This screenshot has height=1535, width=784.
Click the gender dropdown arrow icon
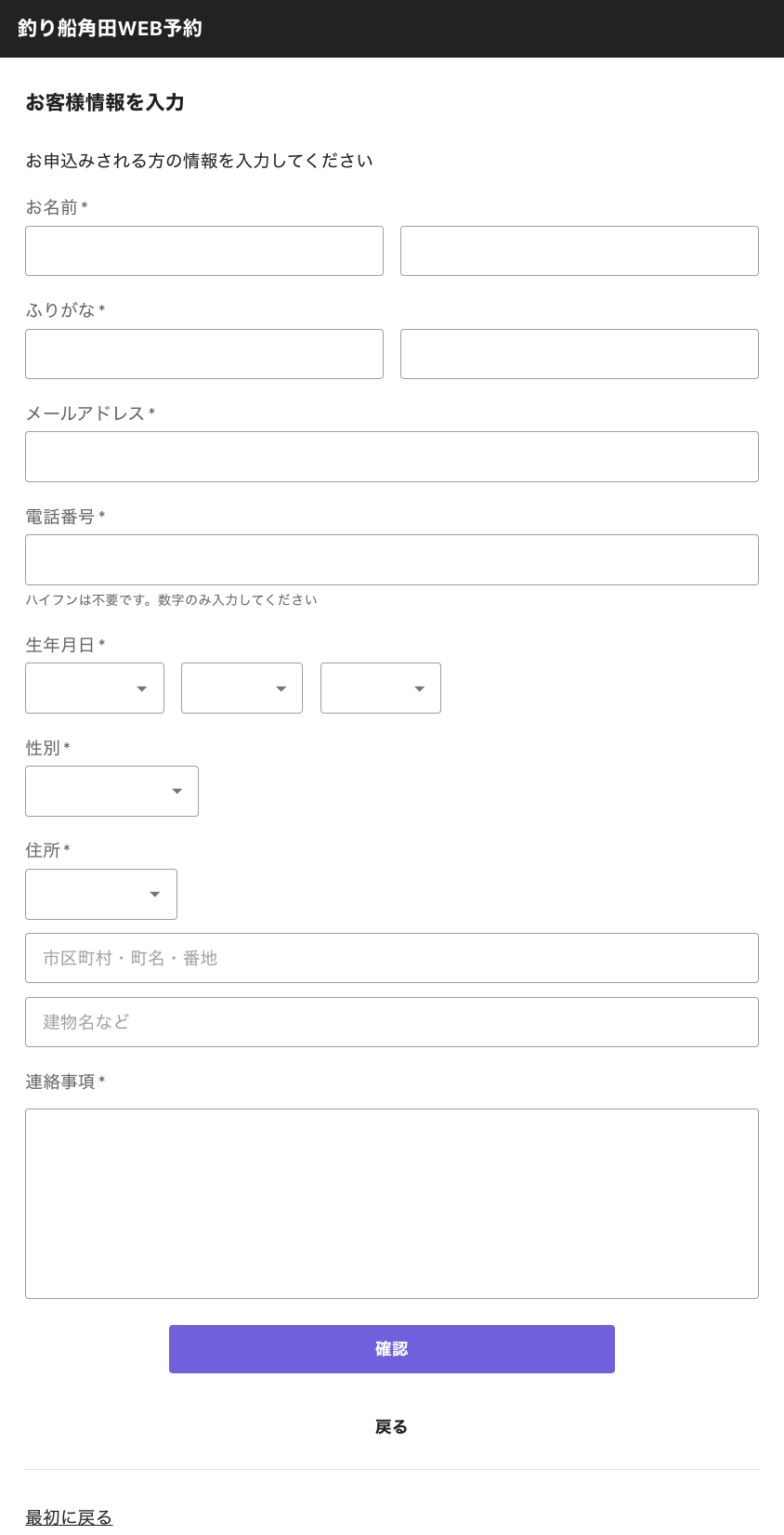pos(176,792)
